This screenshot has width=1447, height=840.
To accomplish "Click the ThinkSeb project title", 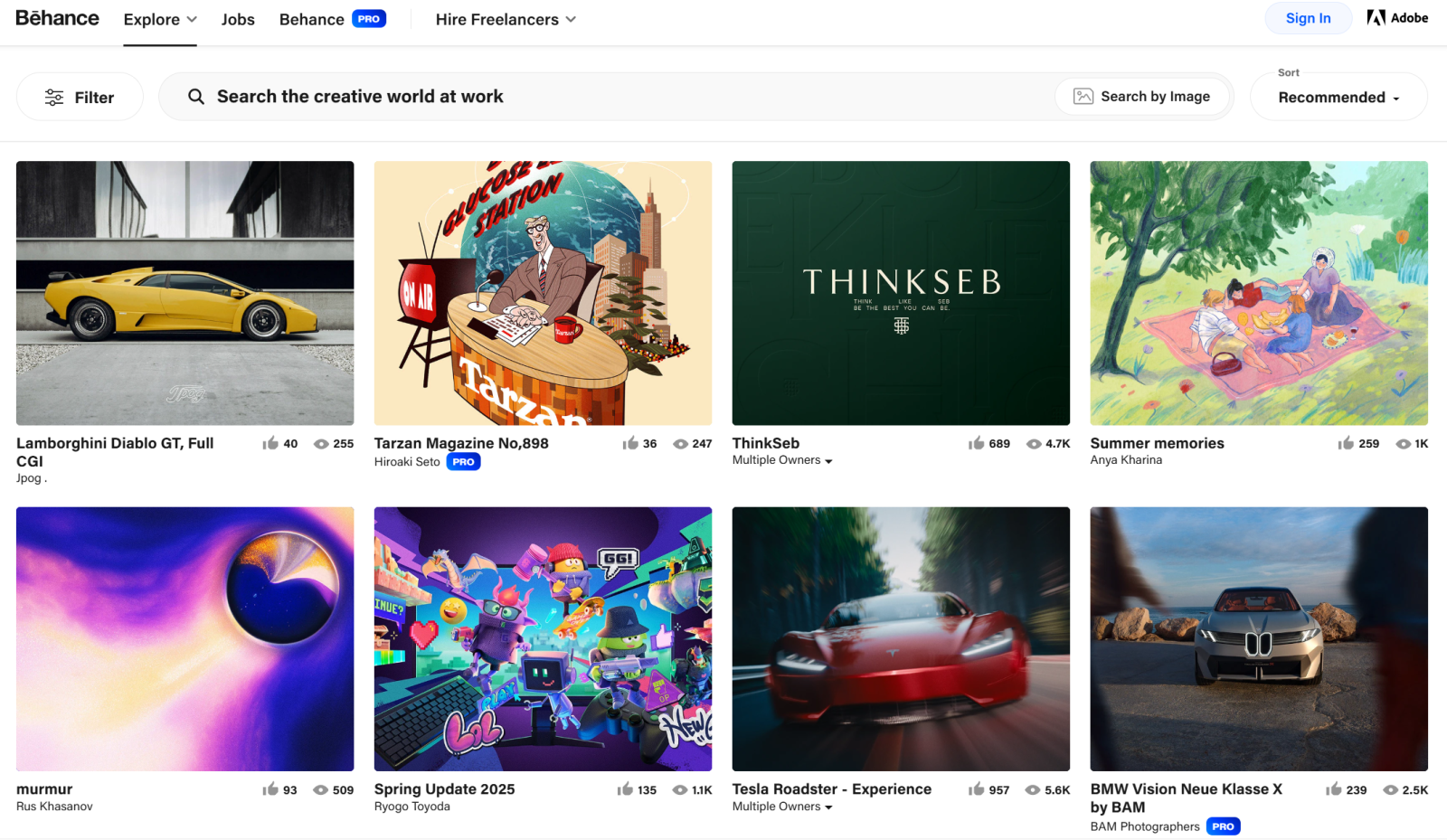I will [766, 443].
